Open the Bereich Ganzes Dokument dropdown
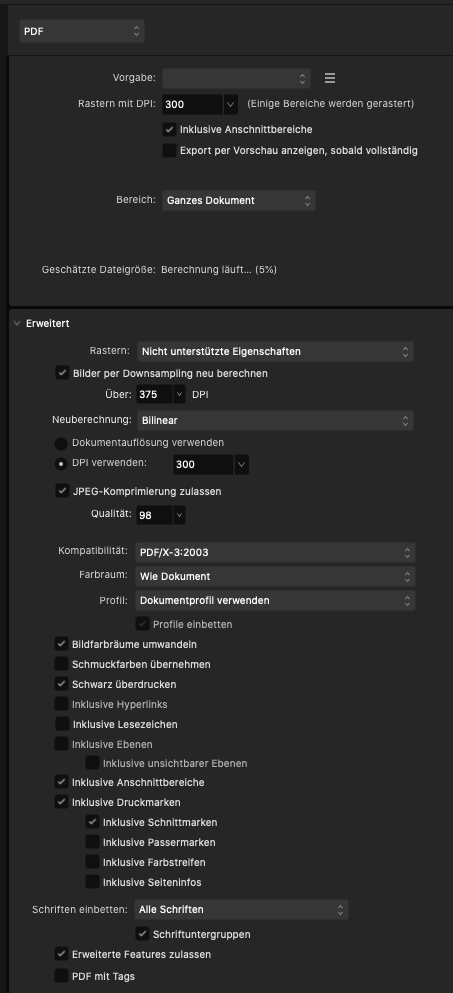The width and height of the screenshot is (453, 993). point(239,201)
